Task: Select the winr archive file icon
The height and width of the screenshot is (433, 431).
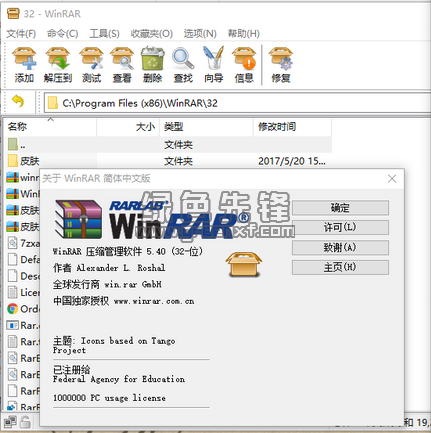Action: coord(13,177)
